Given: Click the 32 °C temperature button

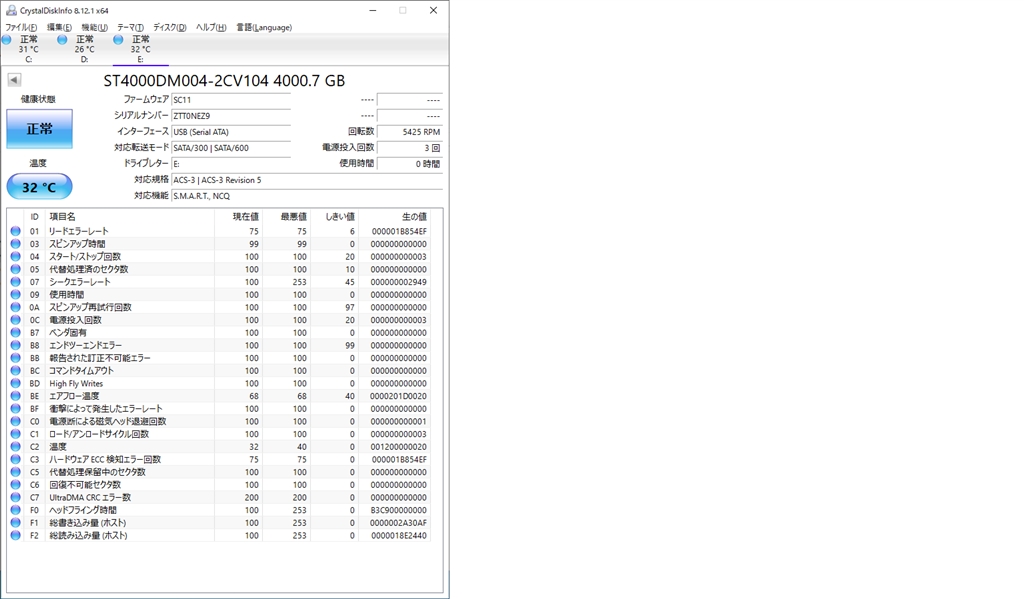Looking at the screenshot, I should 39,187.
